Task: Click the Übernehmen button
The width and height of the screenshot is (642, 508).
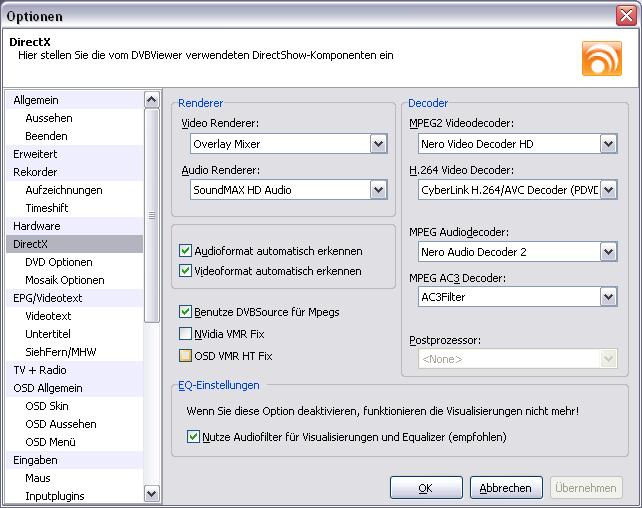Action: 586,488
